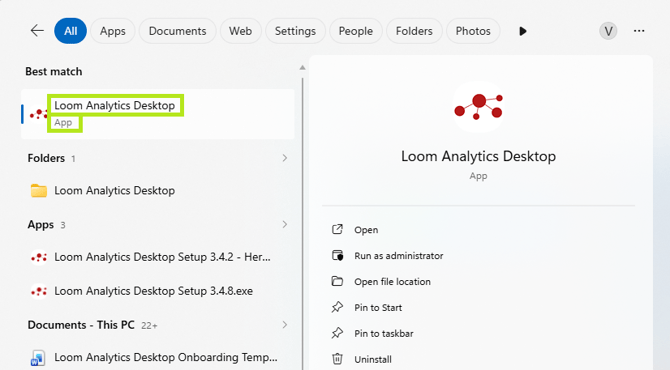Click the Word document icon
Screen dimensions: 670x370
(x=38, y=358)
